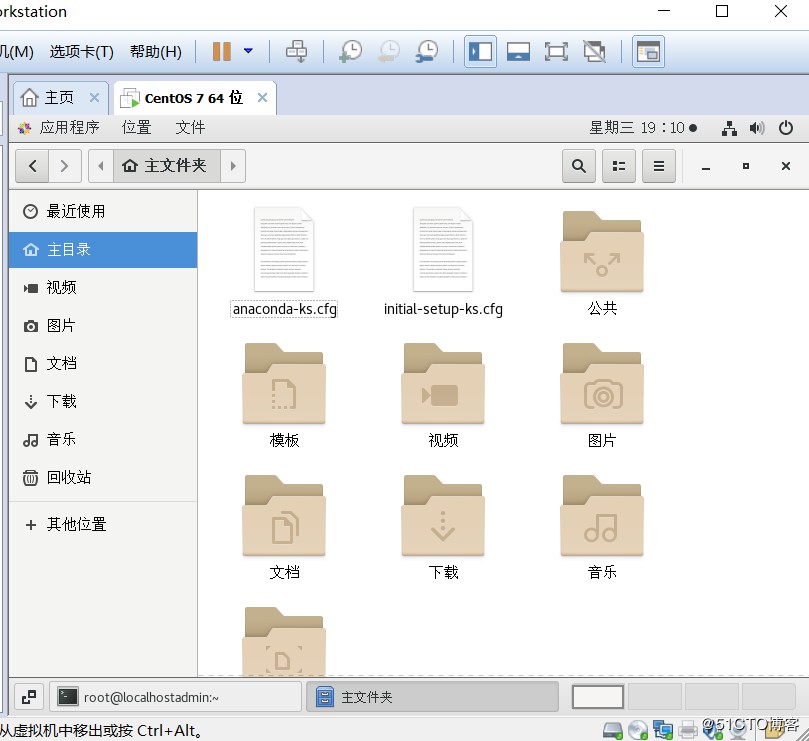809x741 pixels.
Task: Open the clock showing 星期三 19:10
Action: click(x=643, y=127)
